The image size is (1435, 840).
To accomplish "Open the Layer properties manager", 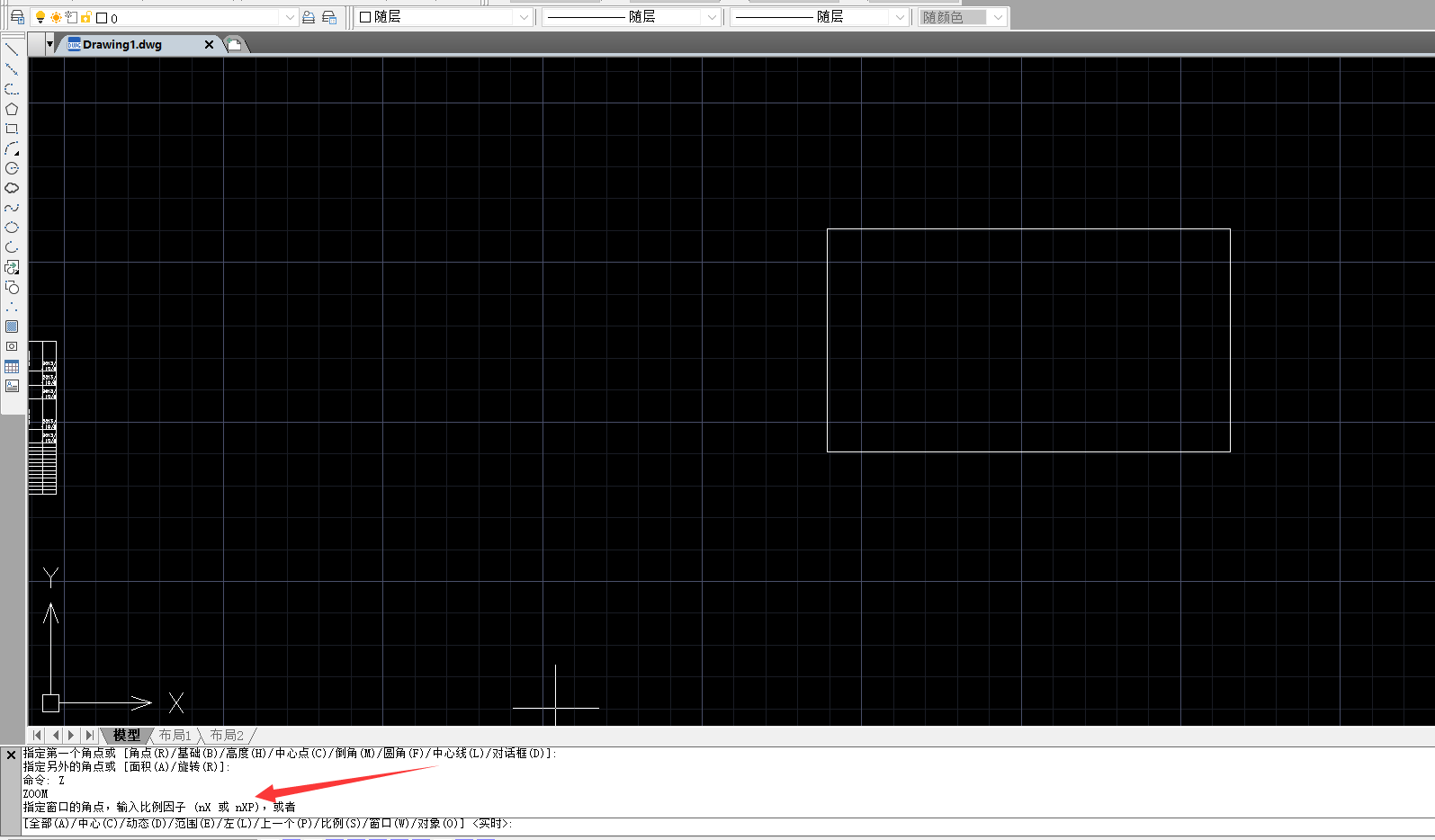I will coord(17,17).
